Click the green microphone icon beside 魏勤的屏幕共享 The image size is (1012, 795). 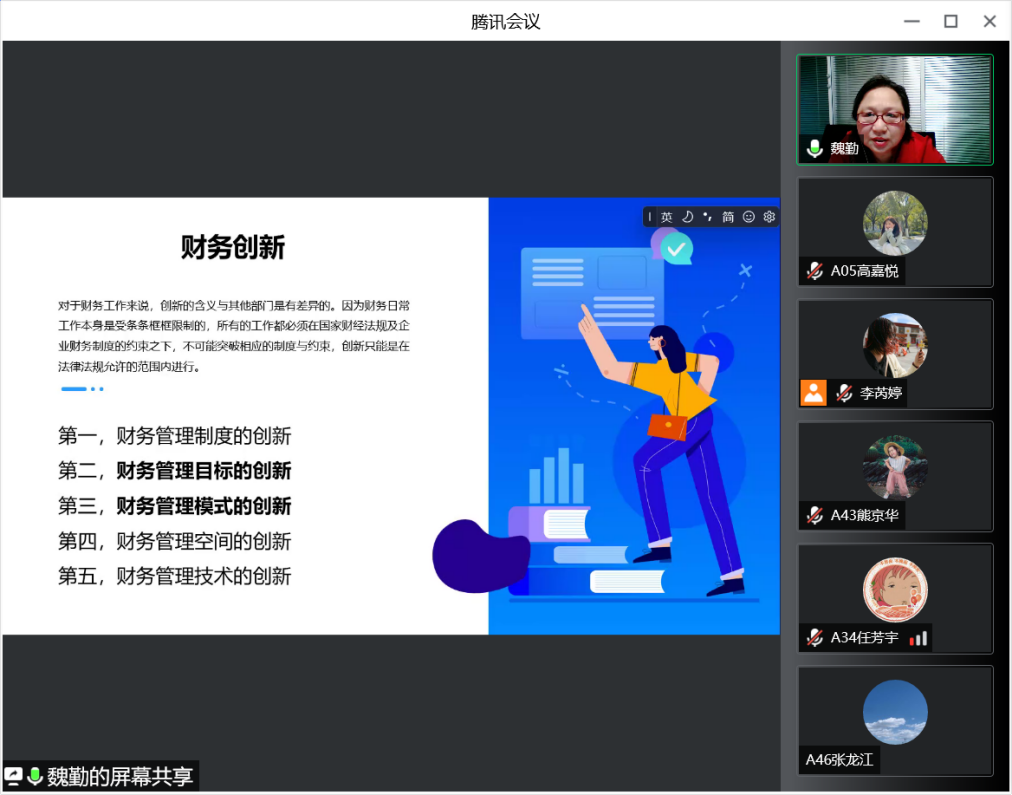tap(35, 776)
